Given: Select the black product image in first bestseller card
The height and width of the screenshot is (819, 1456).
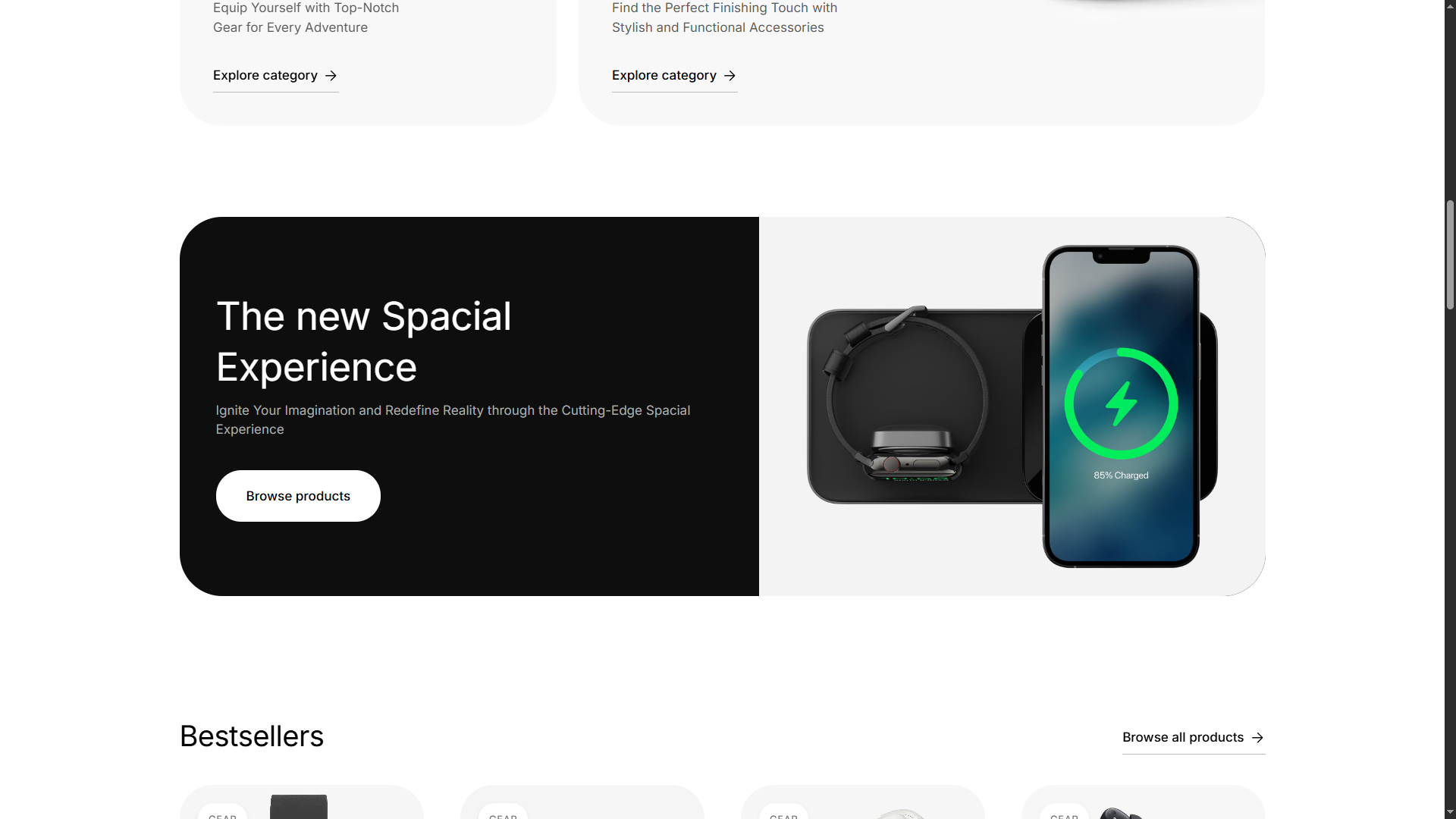Looking at the screenshot, I should (x=299, y=807).
